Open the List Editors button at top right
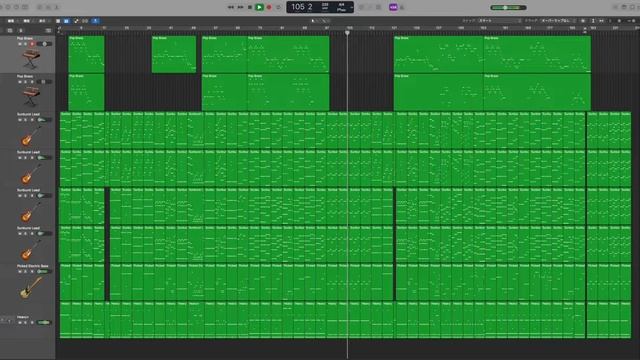 pyautogui.click(x=616, y=7)
